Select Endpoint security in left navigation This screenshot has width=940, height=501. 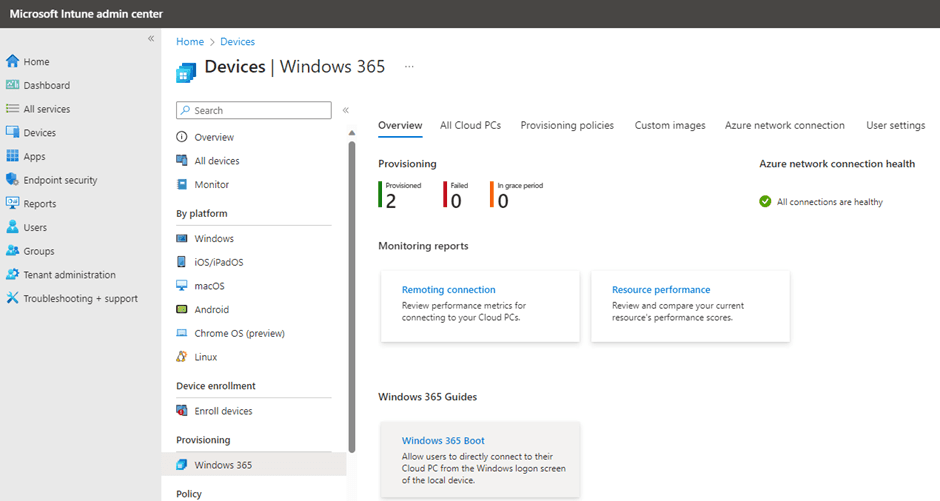tap(60, 180)
